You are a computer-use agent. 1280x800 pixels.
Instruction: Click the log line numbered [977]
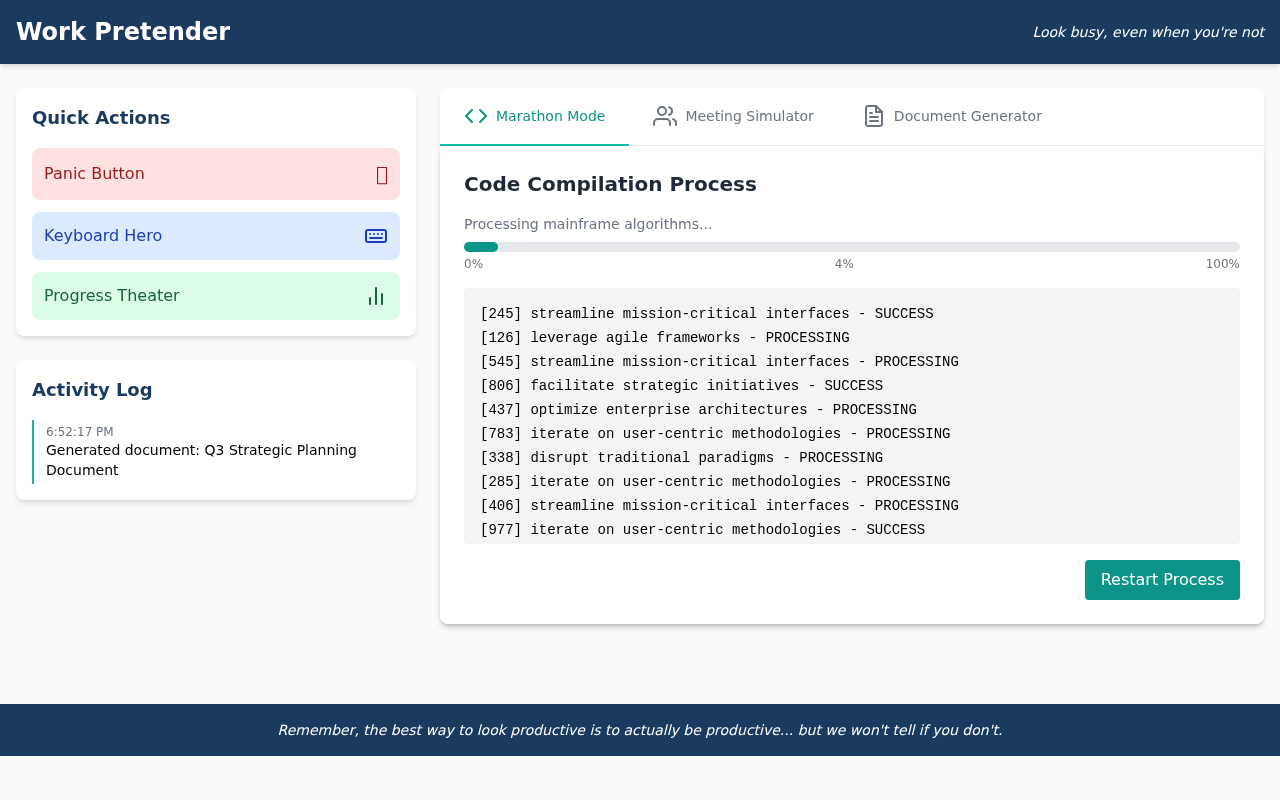(x=702, y=530)
